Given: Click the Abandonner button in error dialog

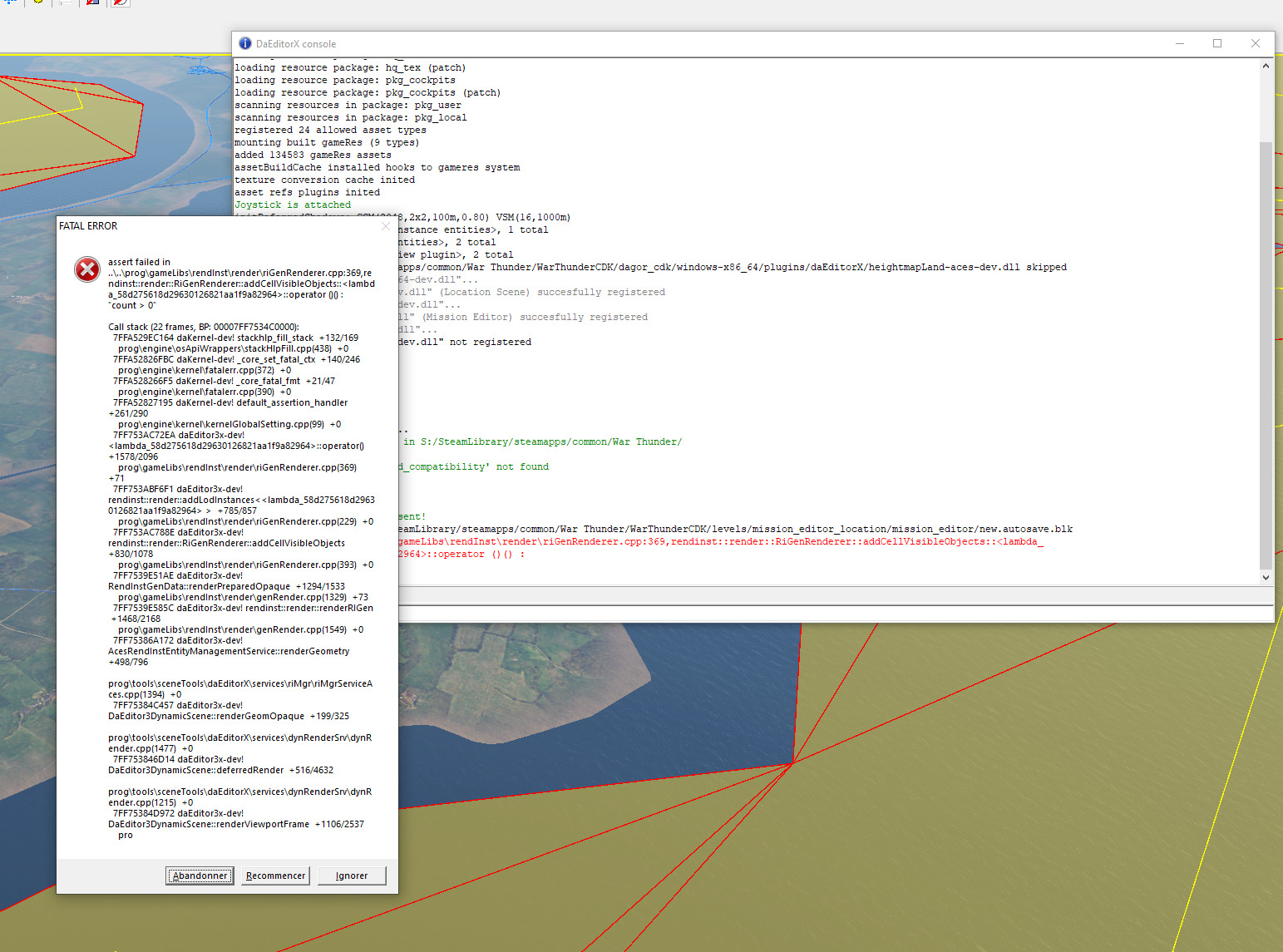Looking at the screenshot, I should pyautogui.click(x=200, y=876).
